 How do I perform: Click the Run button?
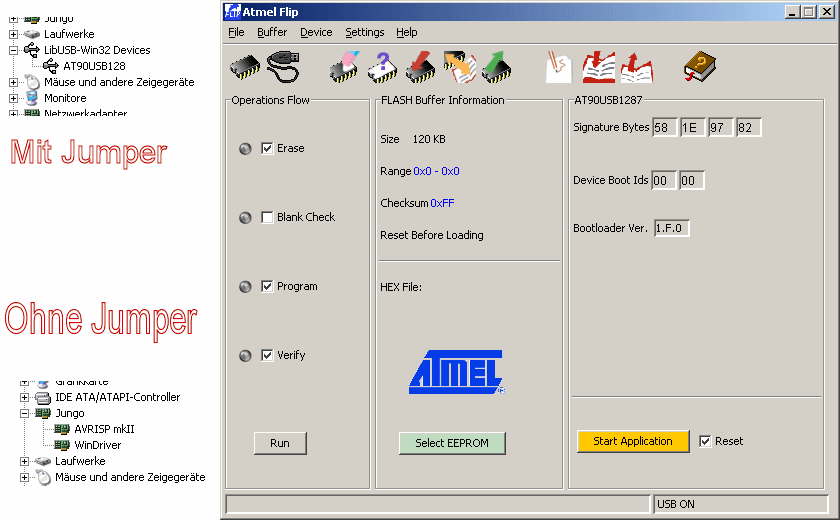click(280, 443)
